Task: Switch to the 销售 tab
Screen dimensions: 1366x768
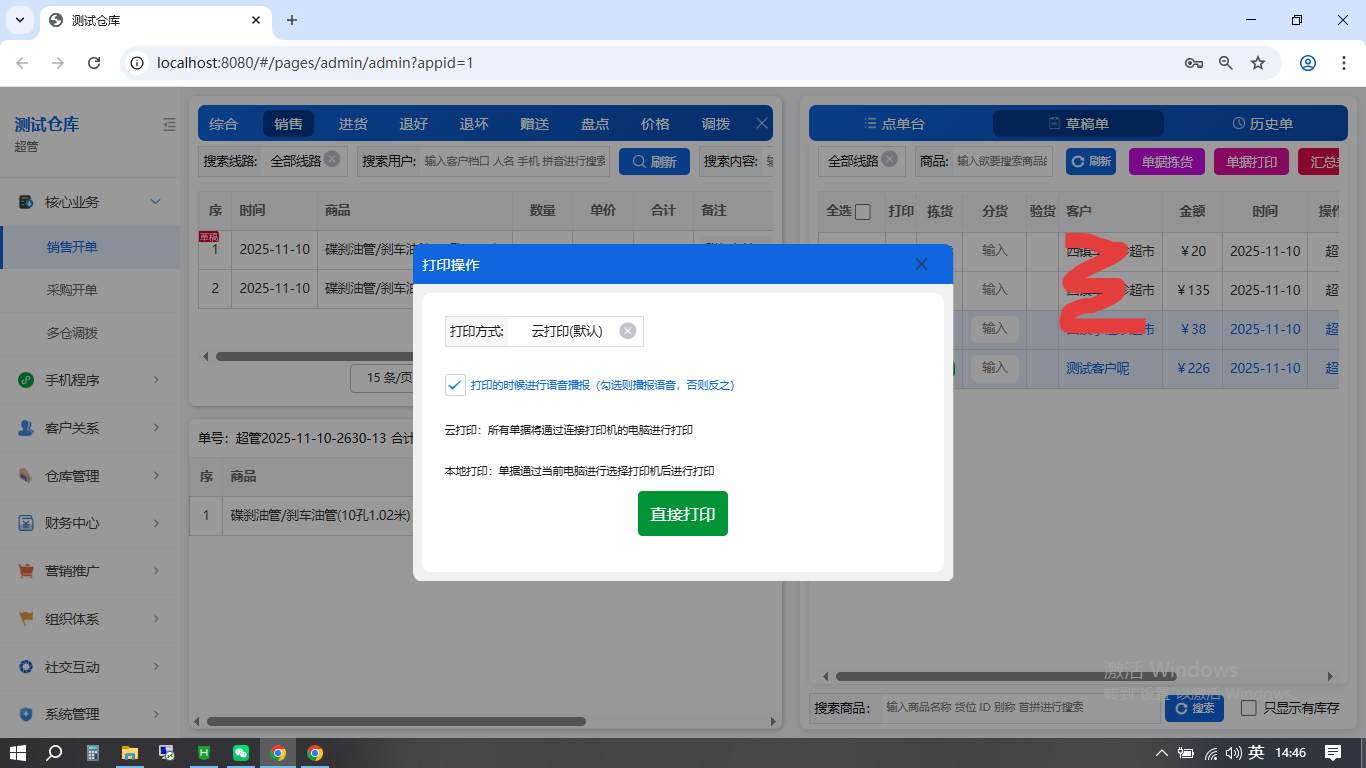Action: [x=290, y=123]
